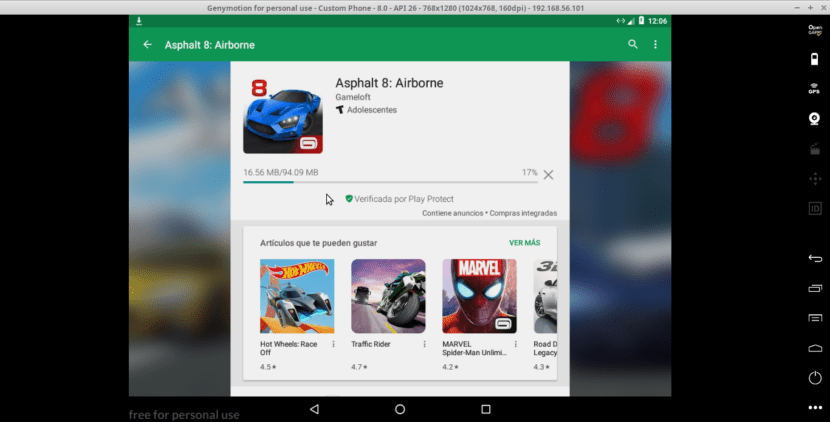Image resolution: width=830 pixels, height=422 pixels.
Task: Click the download progress bar
Action: coord(390,182)
